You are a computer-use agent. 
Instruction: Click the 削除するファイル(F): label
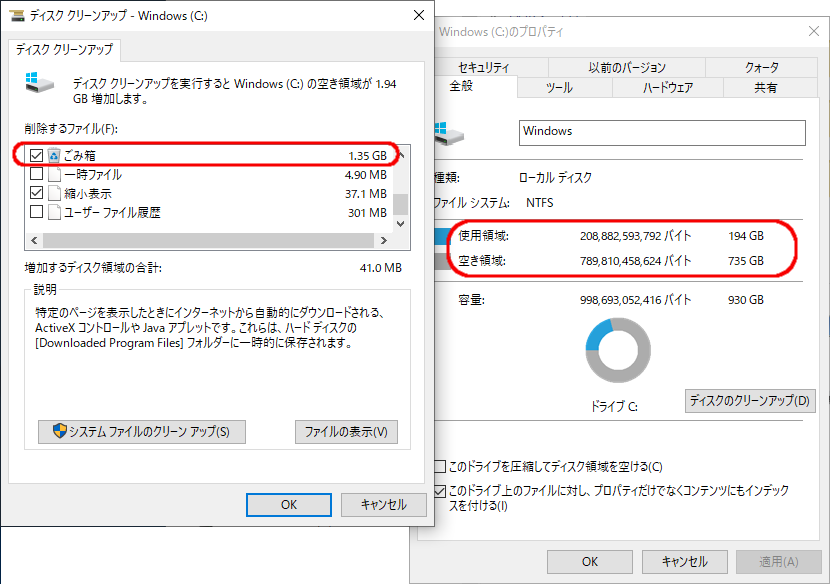click(x=71, y=129)
